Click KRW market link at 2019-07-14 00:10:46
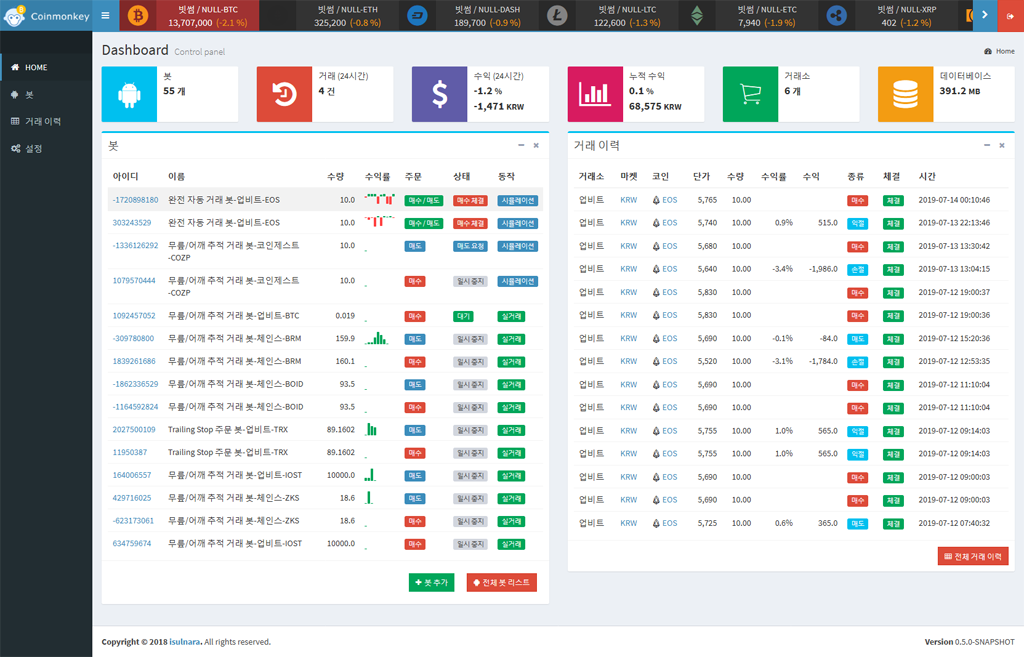This screenshot has width=1024, height=657. [x=628, y=200]
